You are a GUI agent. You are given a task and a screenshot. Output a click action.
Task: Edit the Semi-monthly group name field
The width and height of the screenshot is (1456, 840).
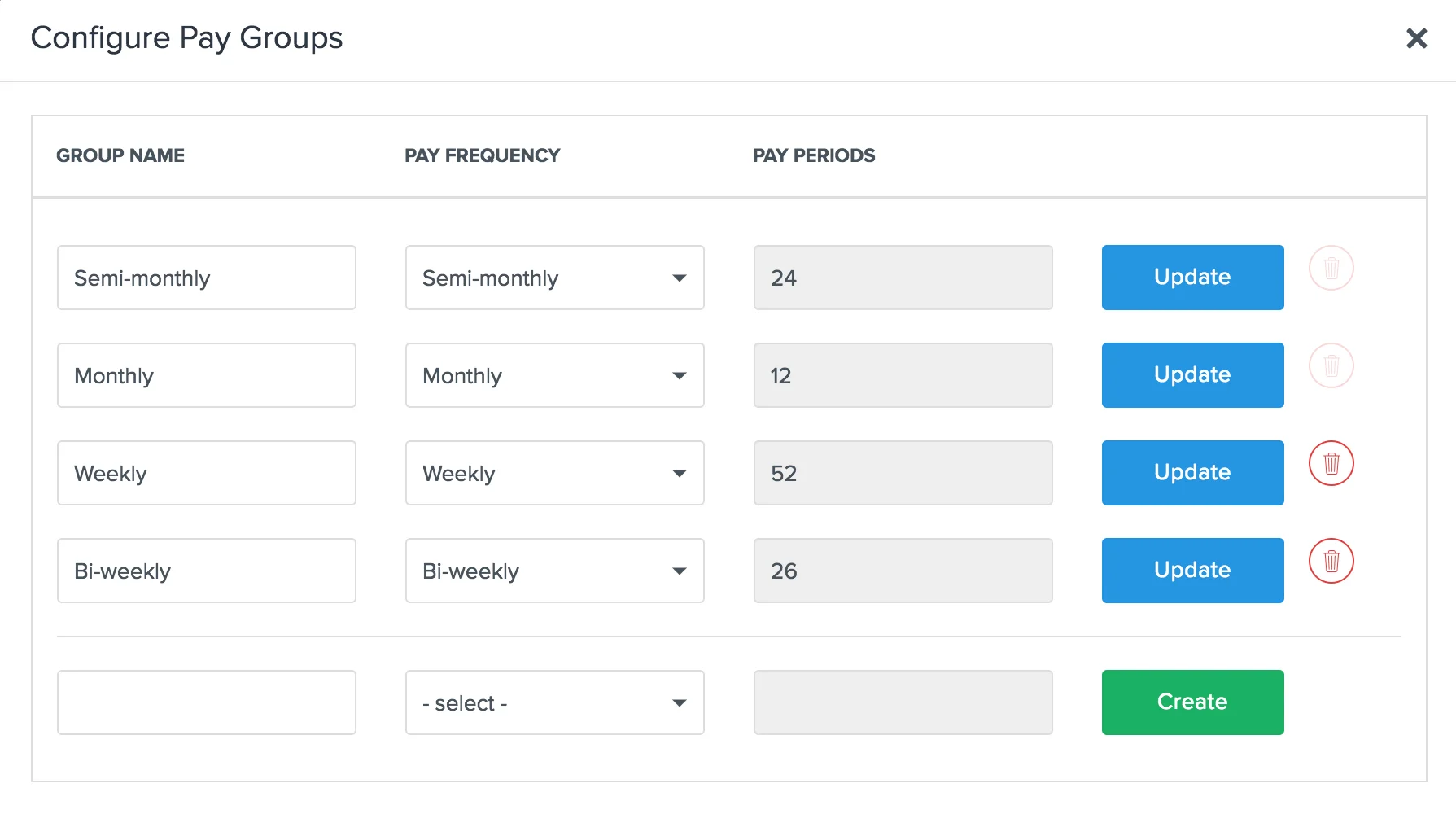coord(207,278)
